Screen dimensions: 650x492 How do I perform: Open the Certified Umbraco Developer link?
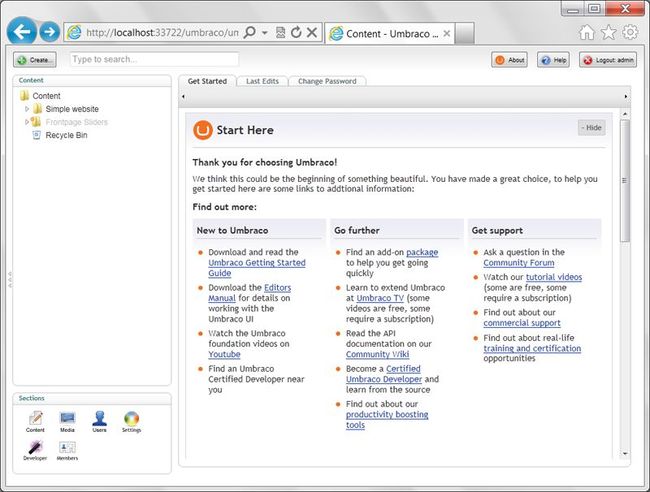coord(384,374)
